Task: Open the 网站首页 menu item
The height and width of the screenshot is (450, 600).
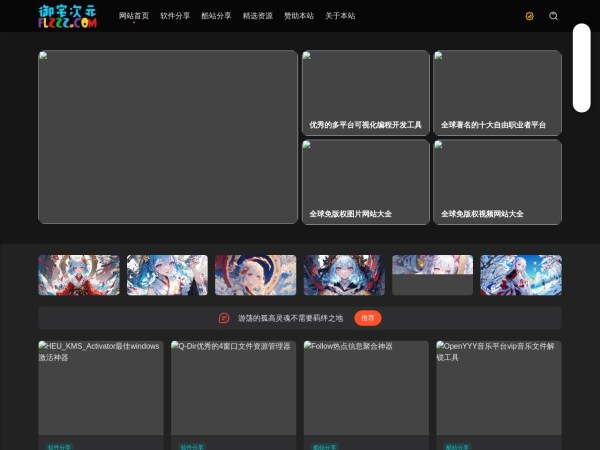Action: [134, 16]
